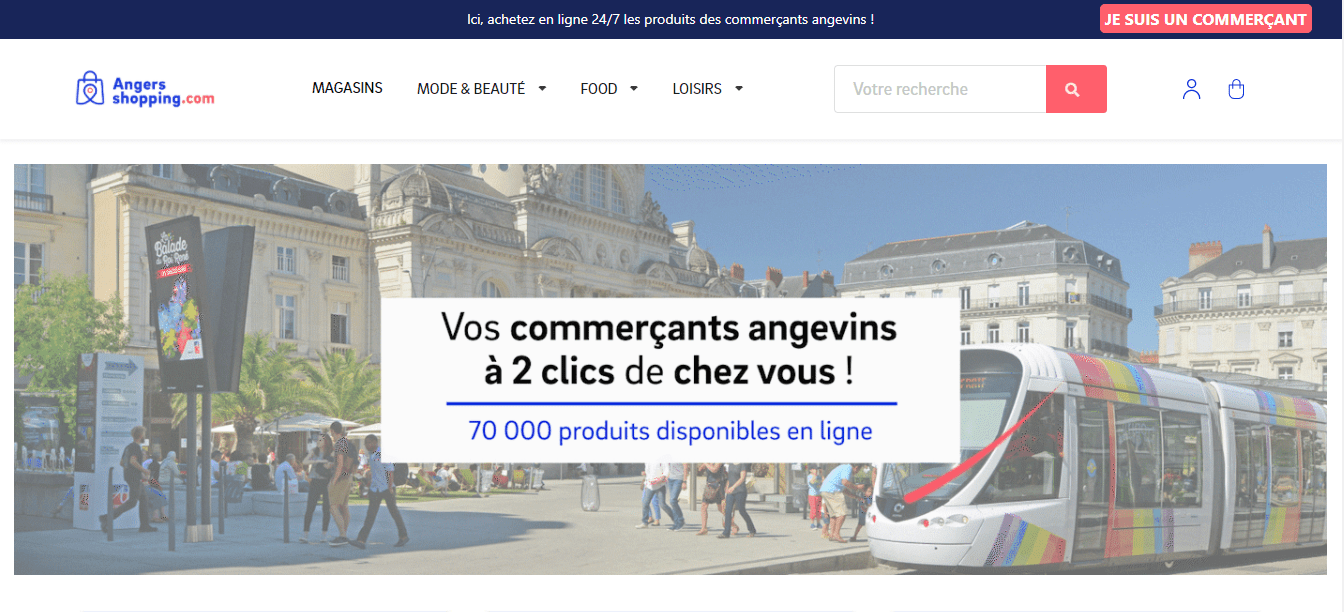Click the blue underline in hero box
This screenshot has height=612, width=1344.
tap(670, 404)
